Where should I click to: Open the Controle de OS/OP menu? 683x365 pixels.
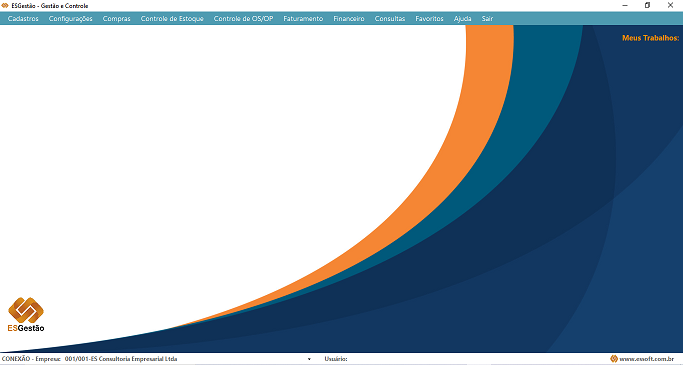point(243,19)
